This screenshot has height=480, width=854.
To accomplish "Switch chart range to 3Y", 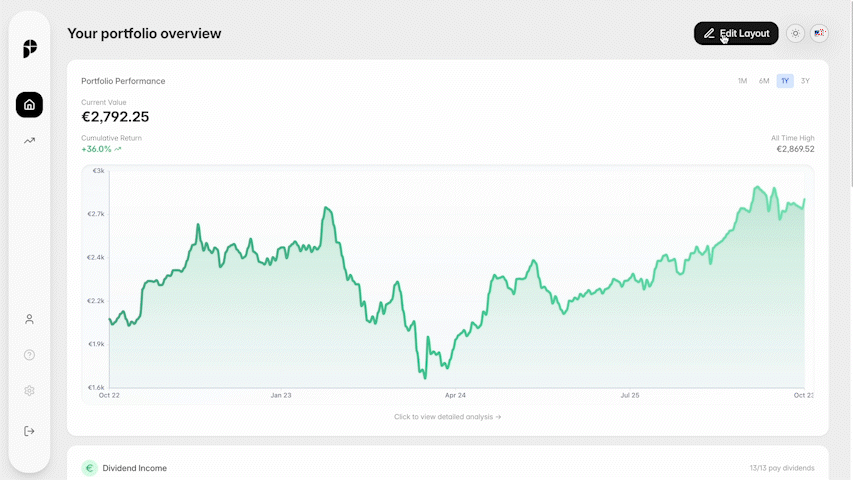I will coord(806,81).
